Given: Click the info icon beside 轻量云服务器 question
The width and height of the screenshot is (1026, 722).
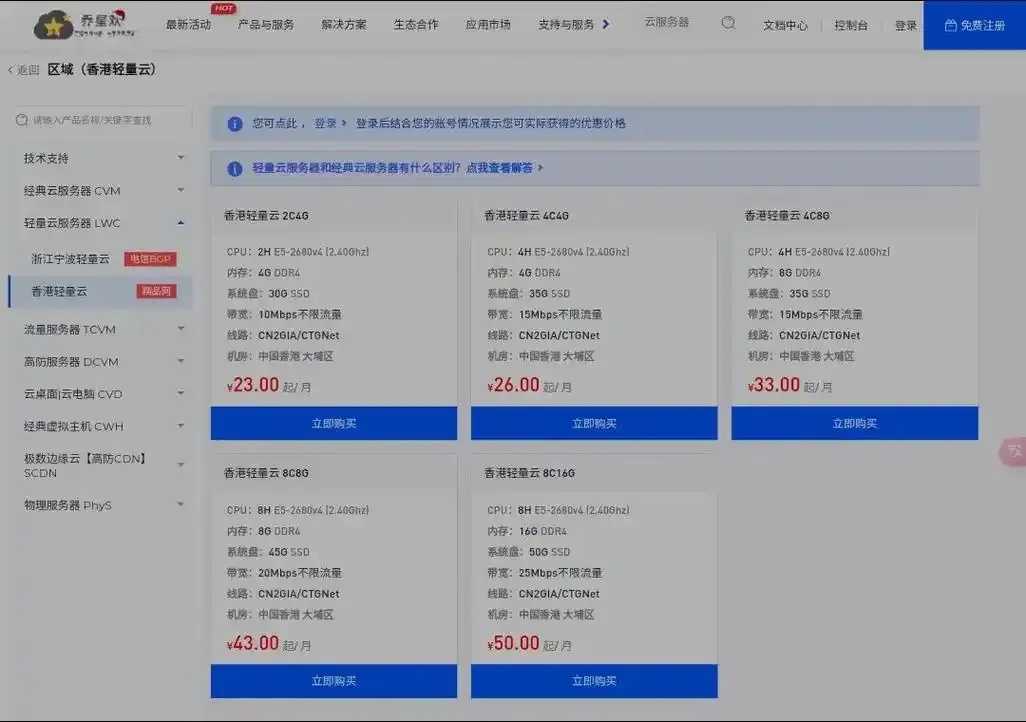Looking at the screenshot, I should (235, 169).
